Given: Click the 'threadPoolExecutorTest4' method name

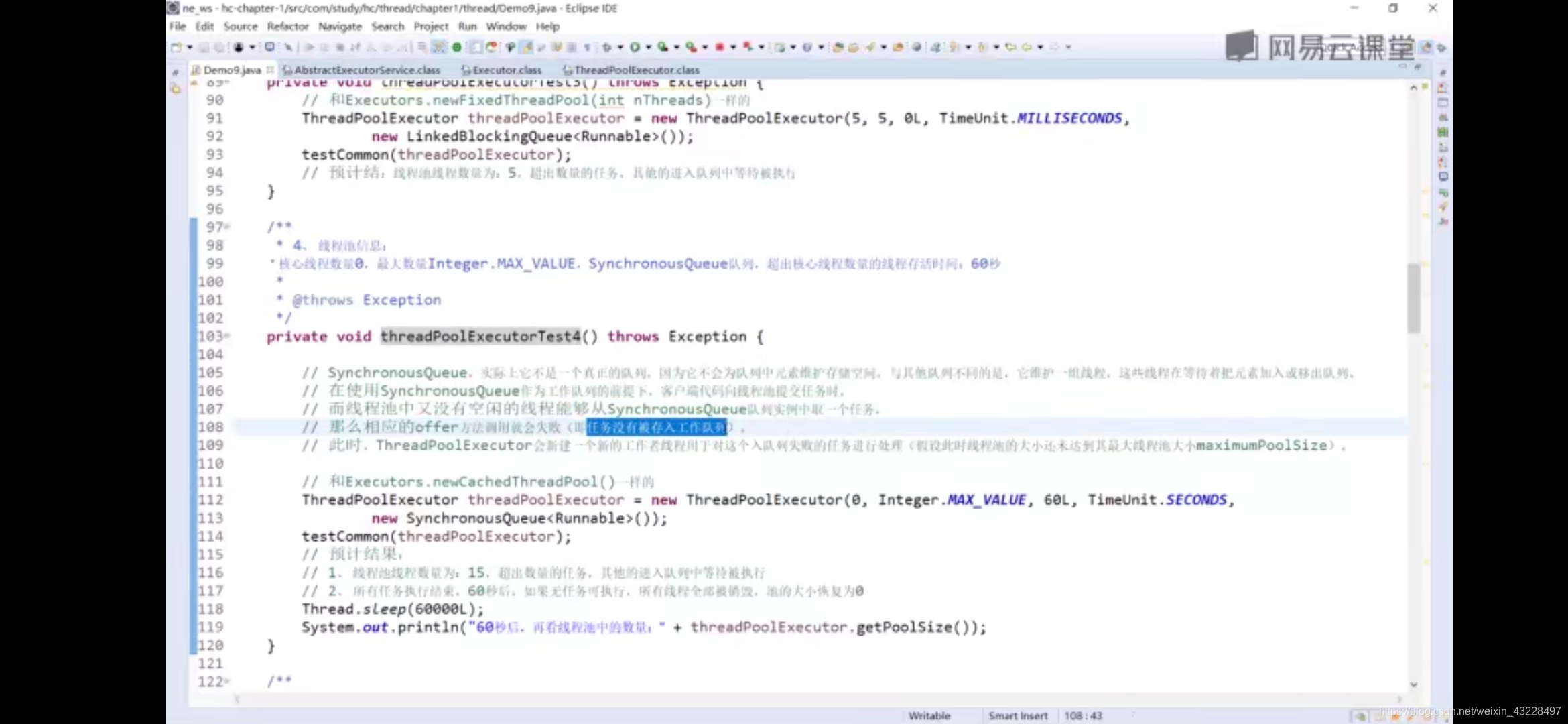Looking at the screenshot, I should [x=480, y=336].
